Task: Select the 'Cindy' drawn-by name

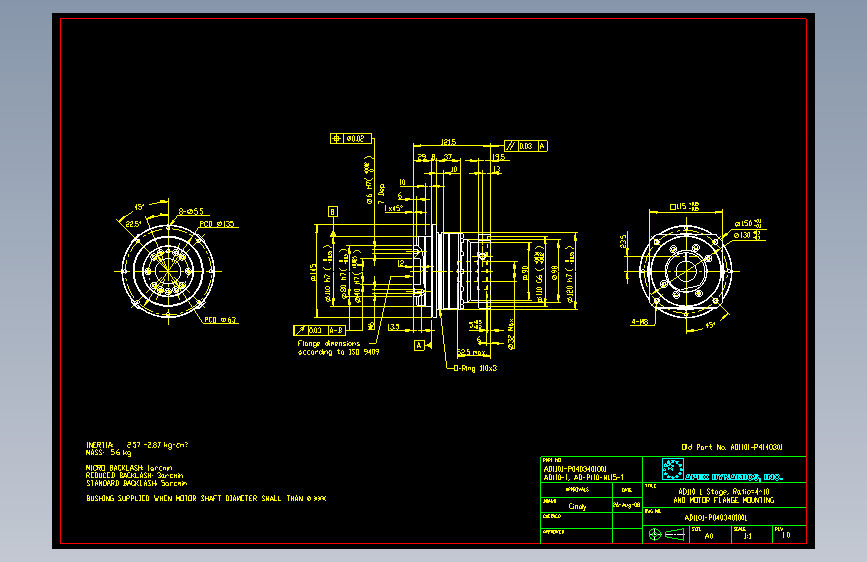Action: pos(577,506)
